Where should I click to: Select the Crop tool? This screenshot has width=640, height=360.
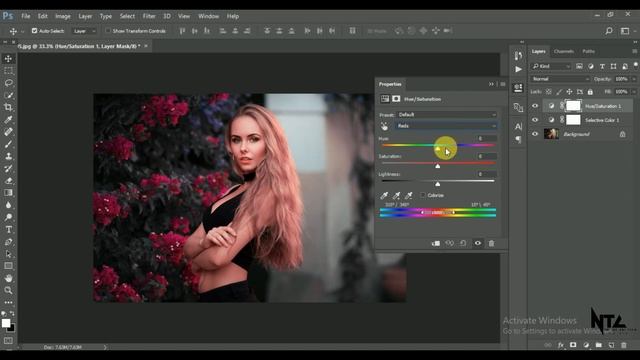click(x=8, y=107)
